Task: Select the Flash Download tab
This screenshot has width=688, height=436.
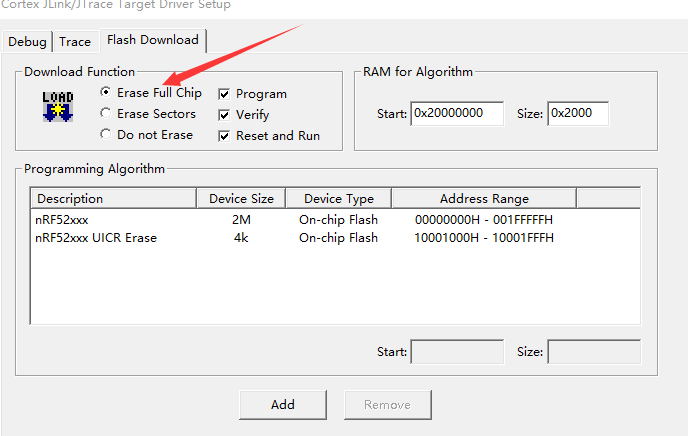Action: point(153,40)
